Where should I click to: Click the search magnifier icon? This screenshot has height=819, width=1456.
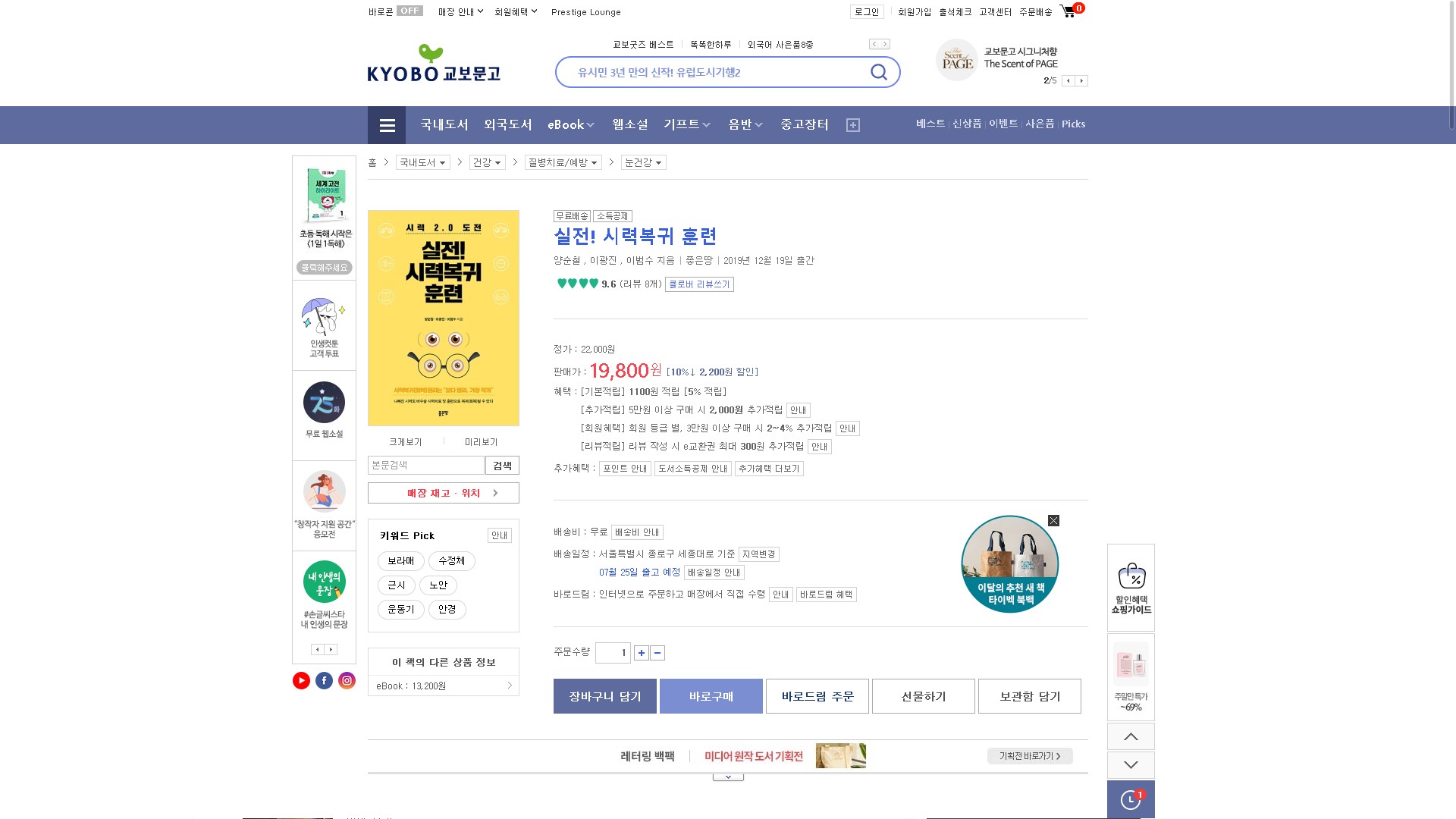(878, 72)
